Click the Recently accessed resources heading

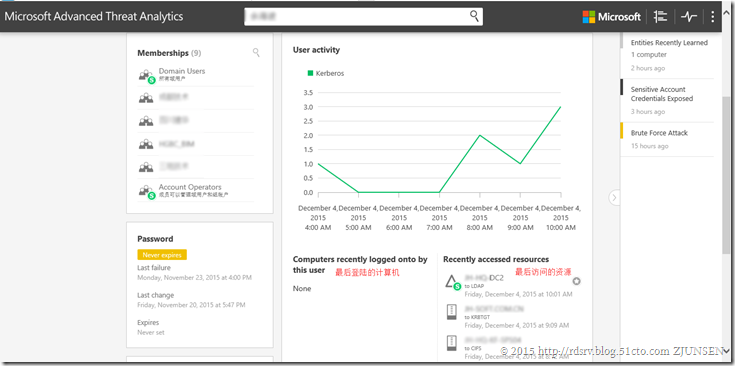(496, 259)
